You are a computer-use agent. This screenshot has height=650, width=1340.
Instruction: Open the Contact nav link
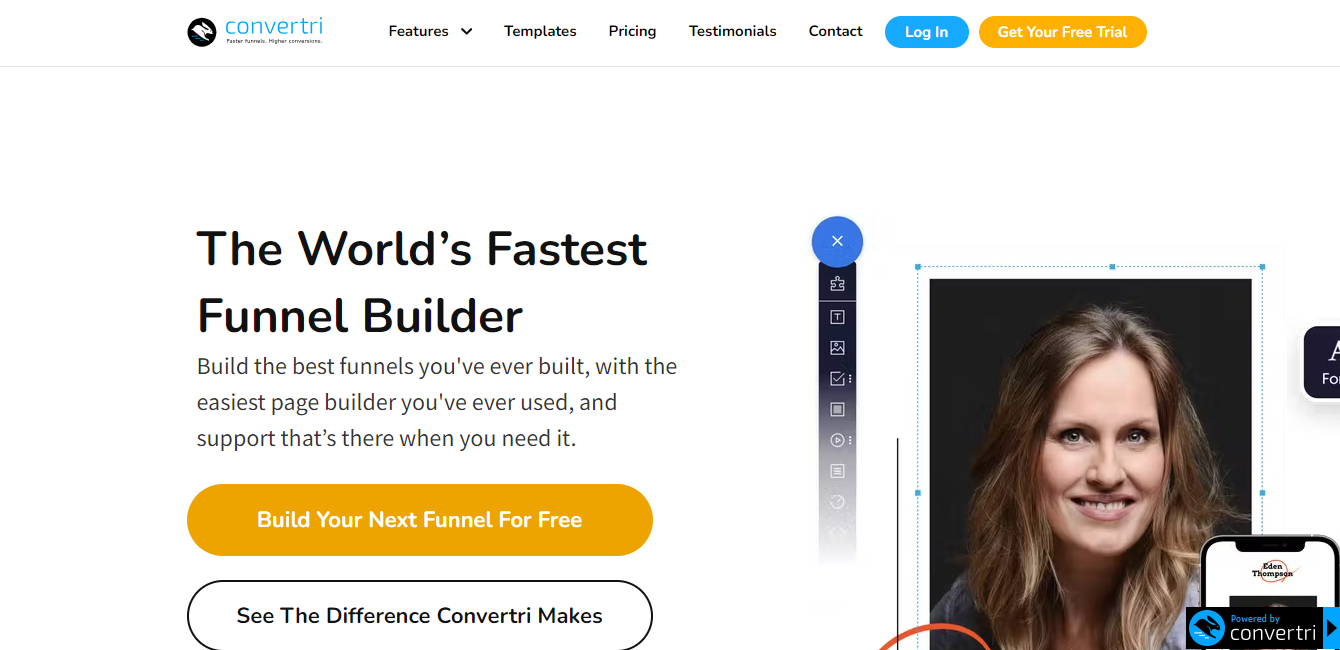(x=835, y=31)
